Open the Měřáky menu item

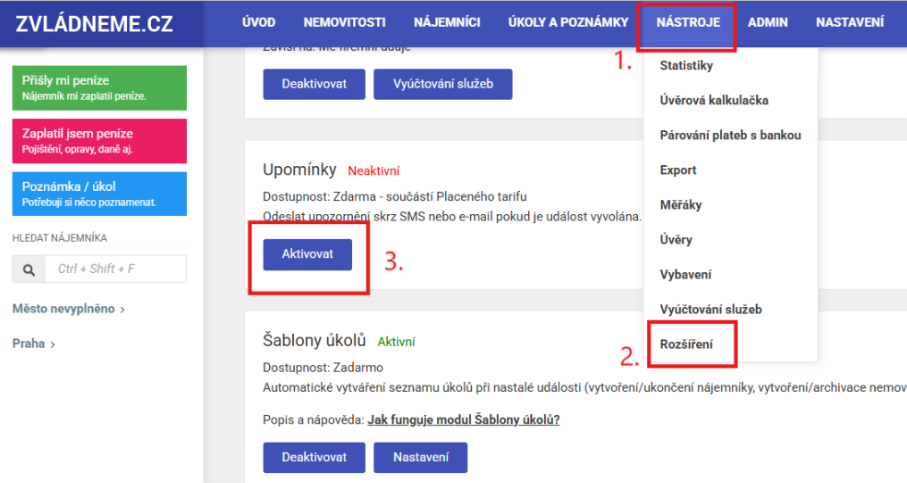pyautogui.click(x=681, y=205)
